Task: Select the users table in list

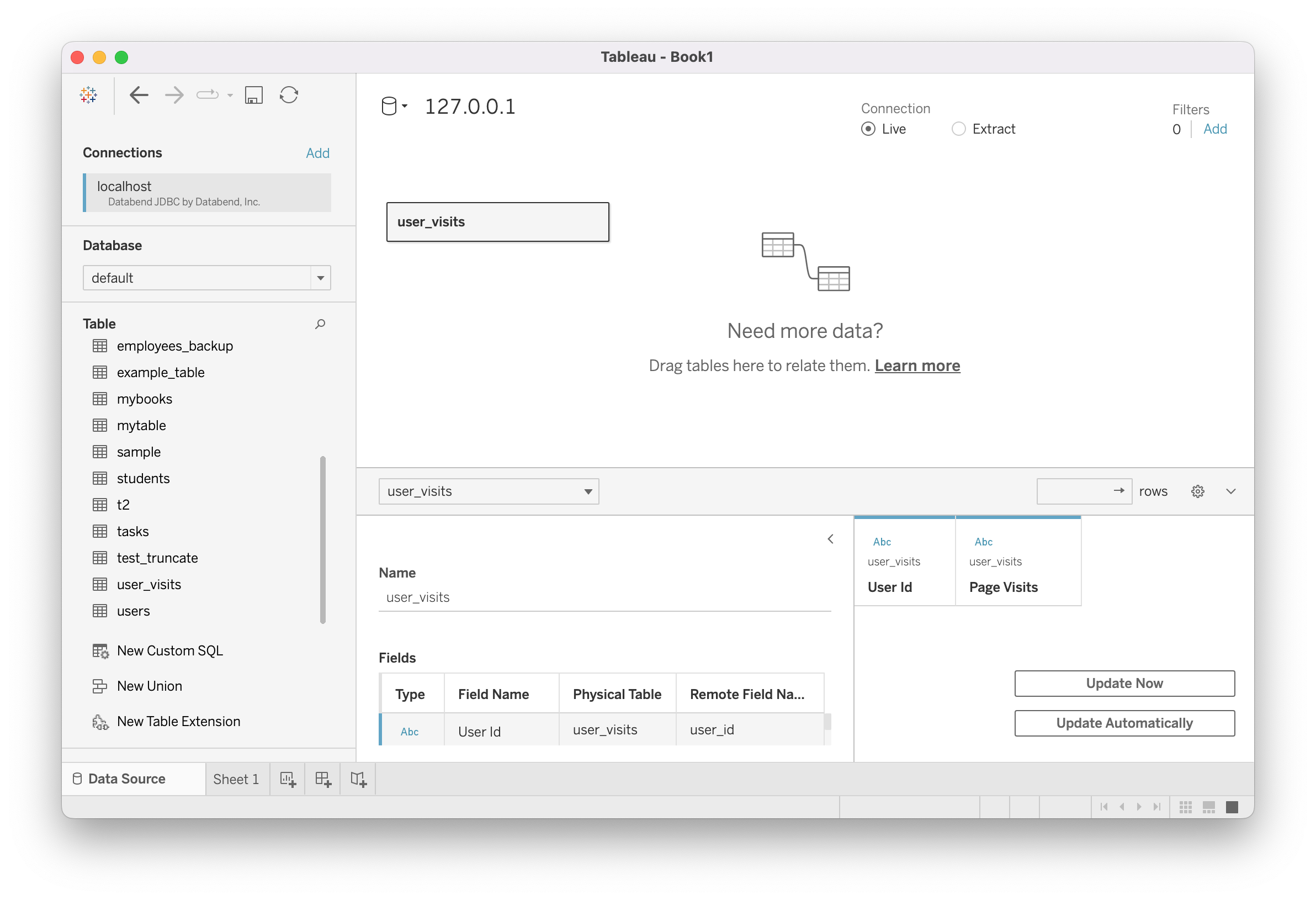Action: coord(133,611)
